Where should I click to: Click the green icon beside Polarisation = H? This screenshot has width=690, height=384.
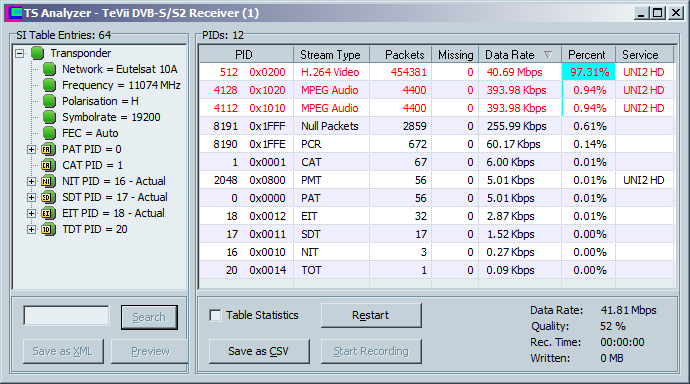(49, 101)
